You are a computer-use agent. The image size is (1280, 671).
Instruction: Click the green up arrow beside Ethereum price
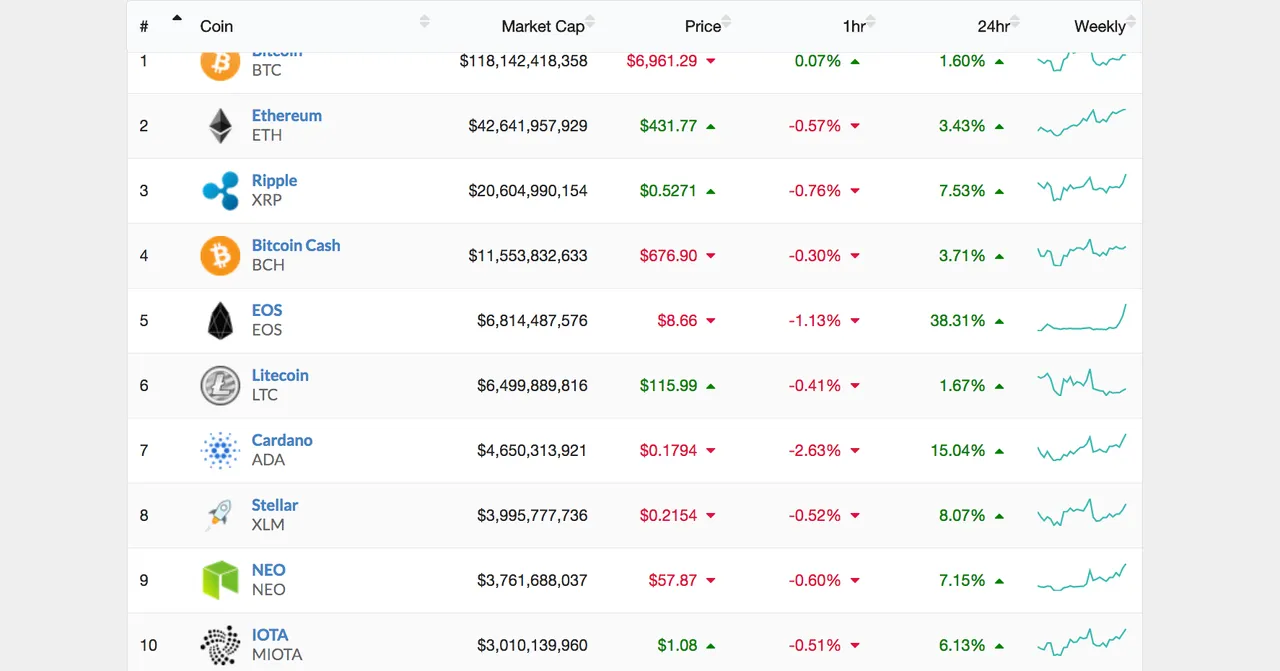(x=711, y=126)
